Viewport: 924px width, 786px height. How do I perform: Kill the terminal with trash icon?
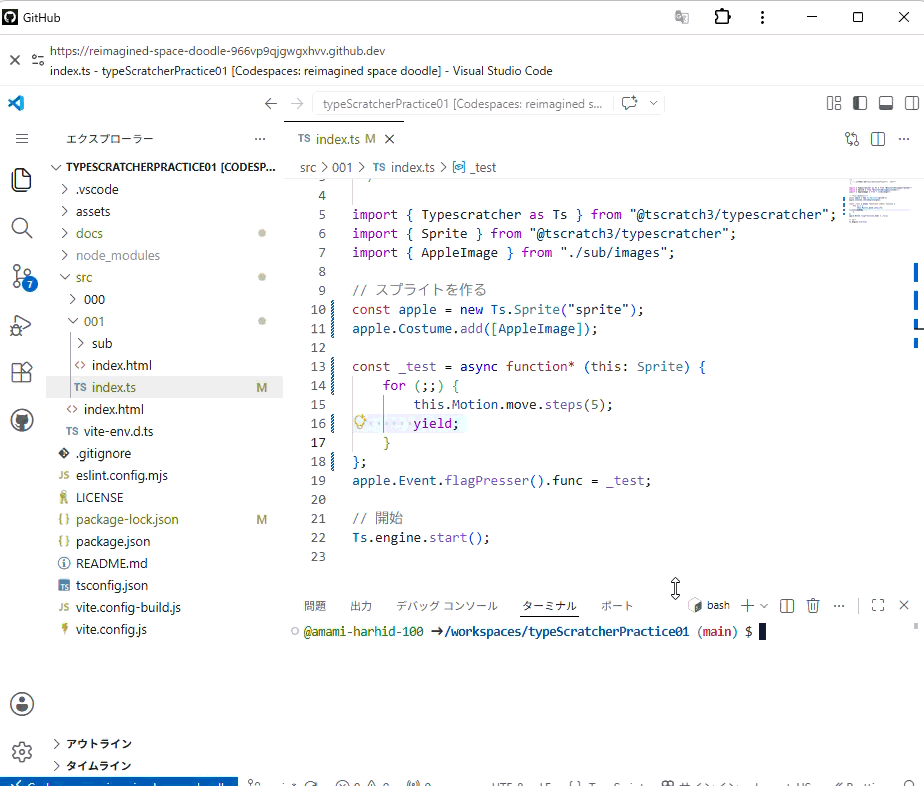click(x=813, y=605)
